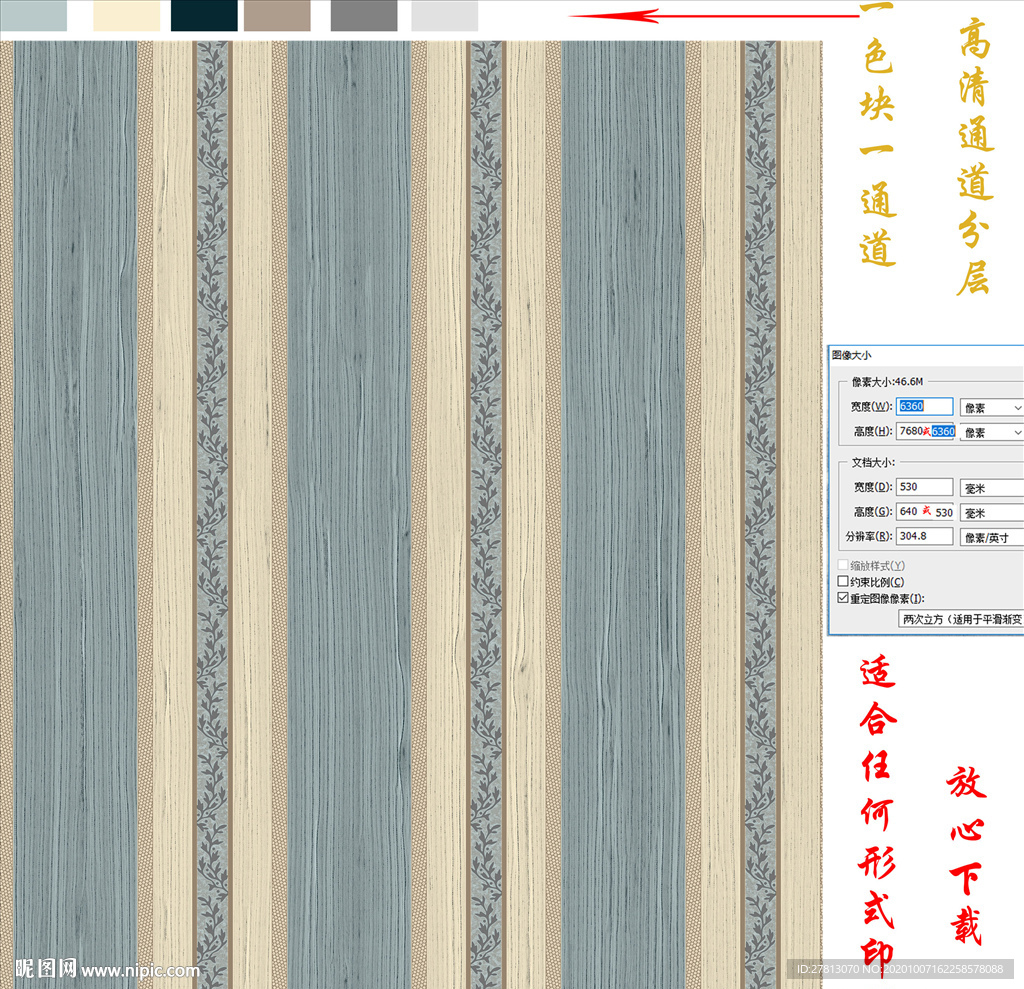Viewport: 1024px width, 989px height.
Task: Click the document height (高度 G) field
Action: click(925, 512)
